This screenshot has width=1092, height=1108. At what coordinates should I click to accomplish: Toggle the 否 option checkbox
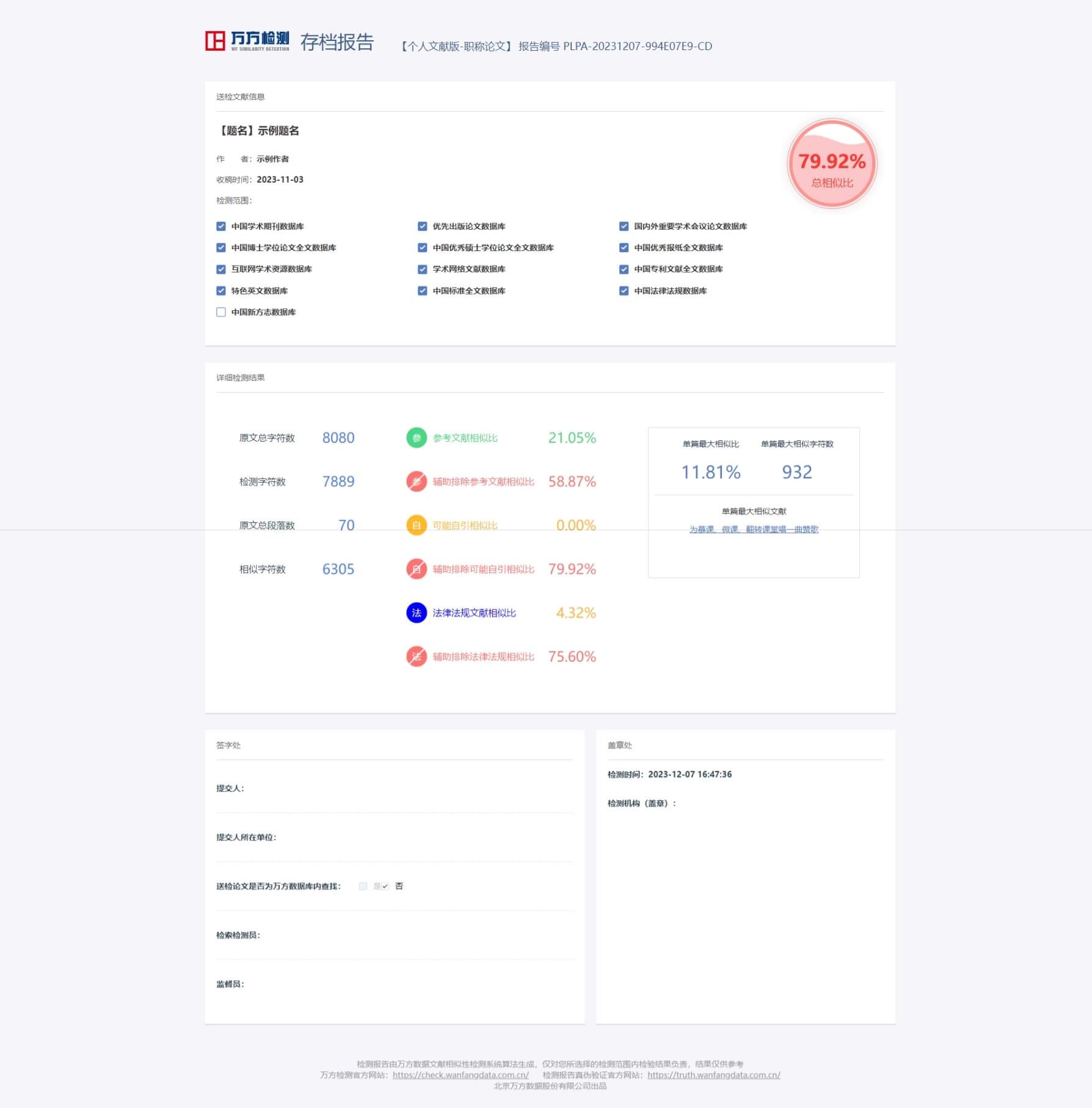(385, 886)
